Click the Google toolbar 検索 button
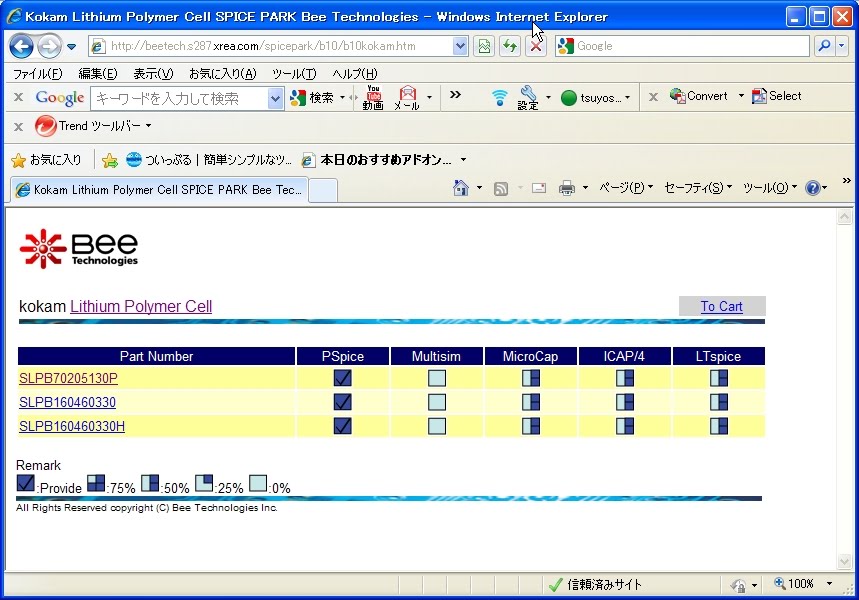Image resolution: width=859 pixels, height=600 pixels. pos(312,98)
